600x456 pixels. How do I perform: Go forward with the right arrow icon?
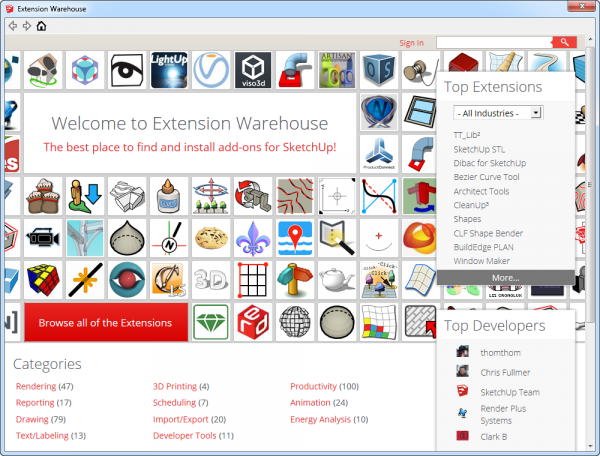pyautogui.click(x=27, y=26)
